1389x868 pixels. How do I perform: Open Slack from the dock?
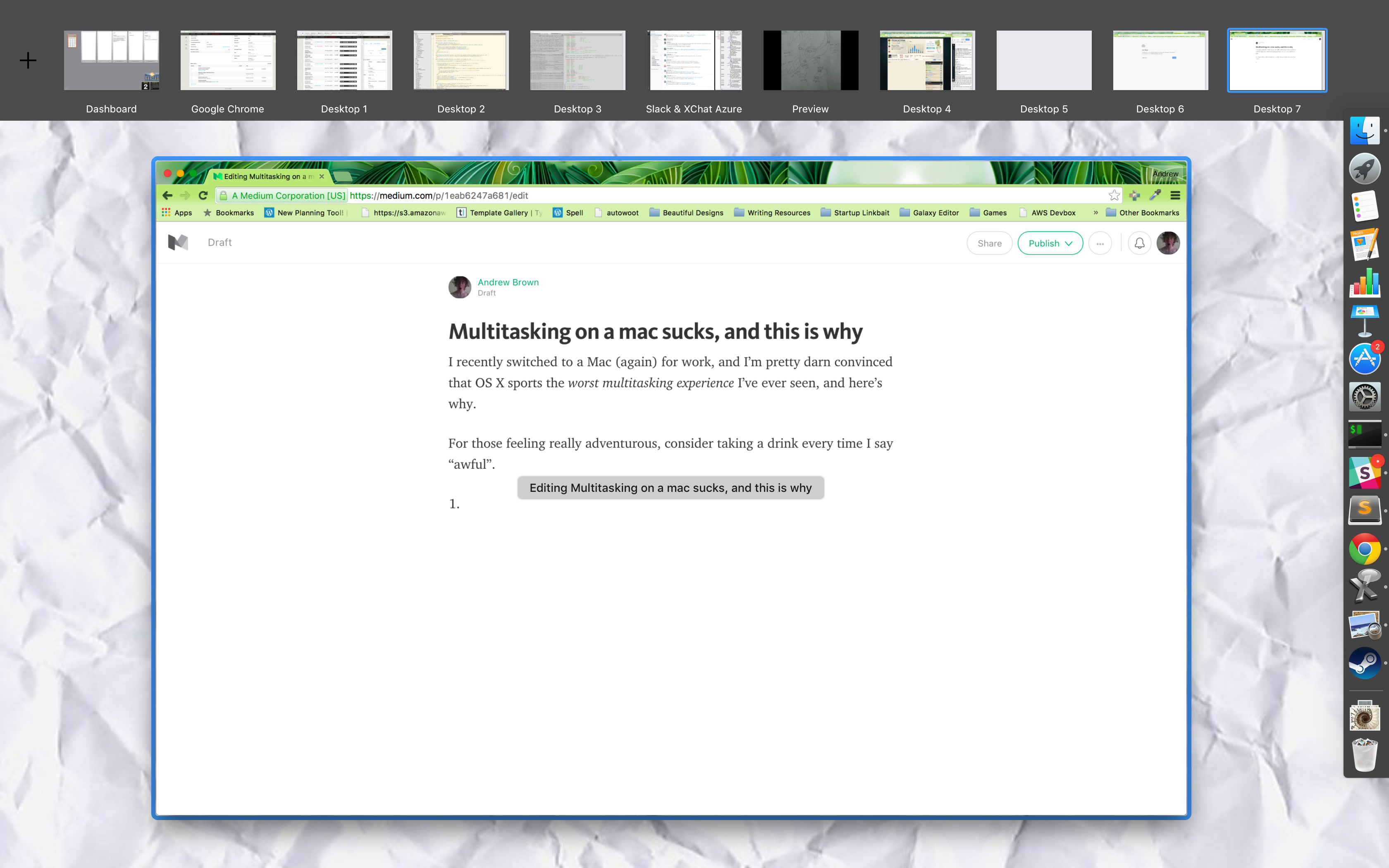pyautogui.click(x=1364, y=472)
